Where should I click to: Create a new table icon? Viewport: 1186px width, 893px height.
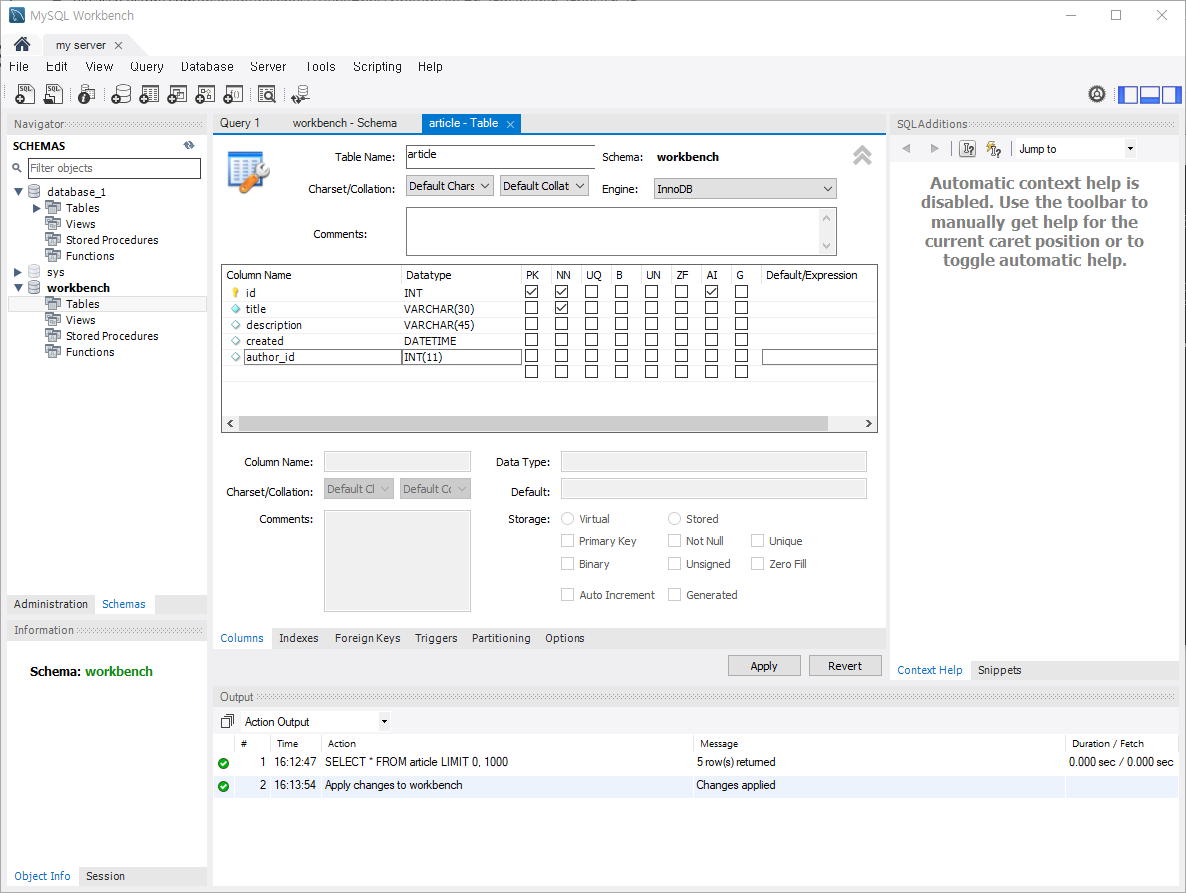149,95
